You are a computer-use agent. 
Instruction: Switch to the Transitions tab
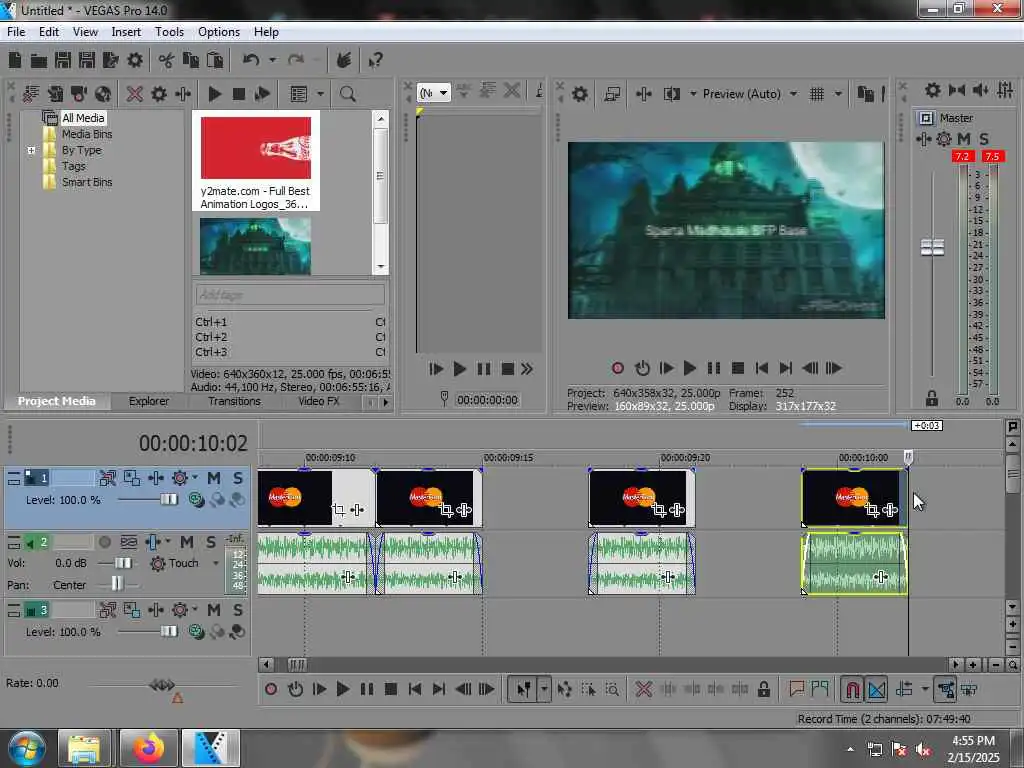[x=234, y=401]
